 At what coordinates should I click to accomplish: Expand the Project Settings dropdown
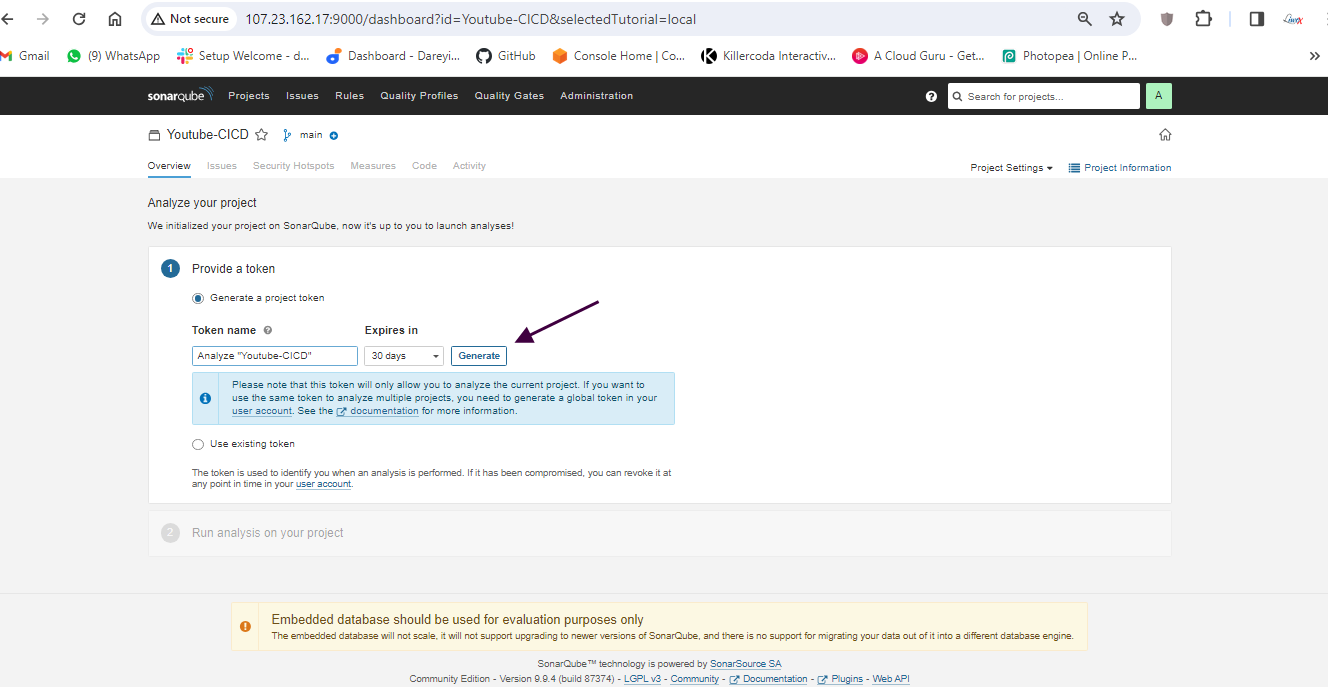coord(1011,168)
